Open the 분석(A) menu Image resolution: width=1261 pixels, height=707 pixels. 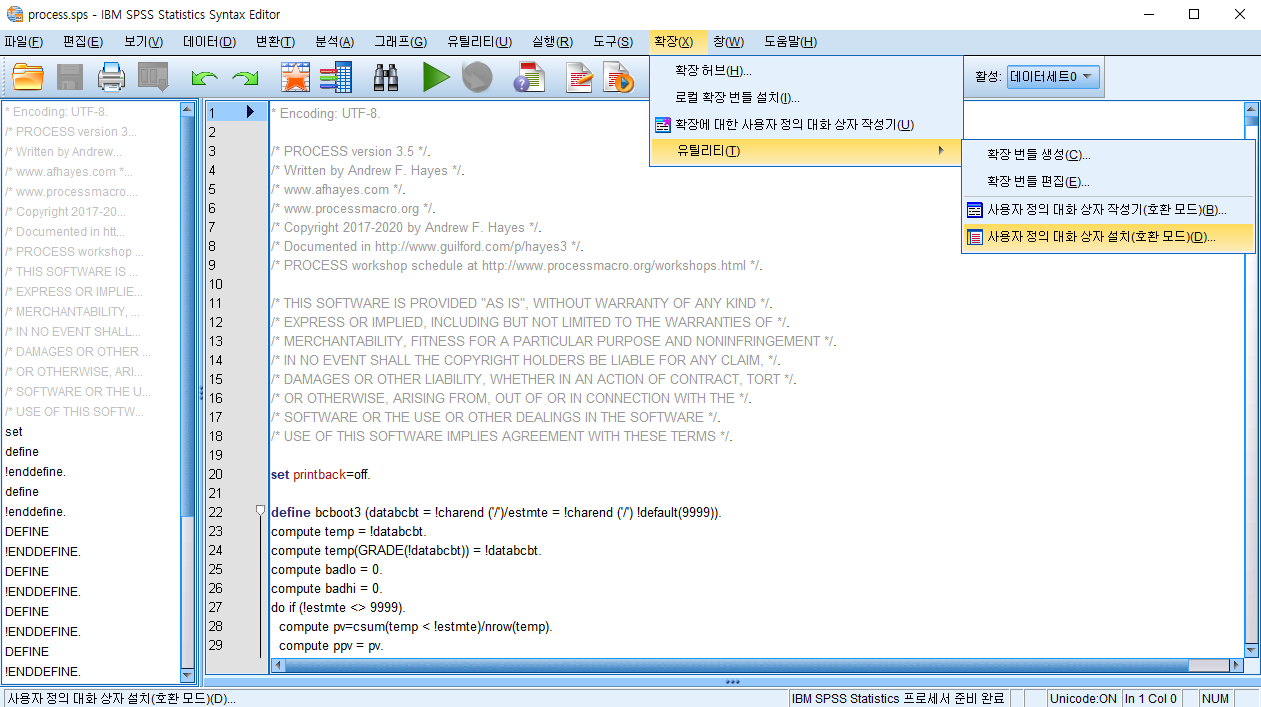334,41
